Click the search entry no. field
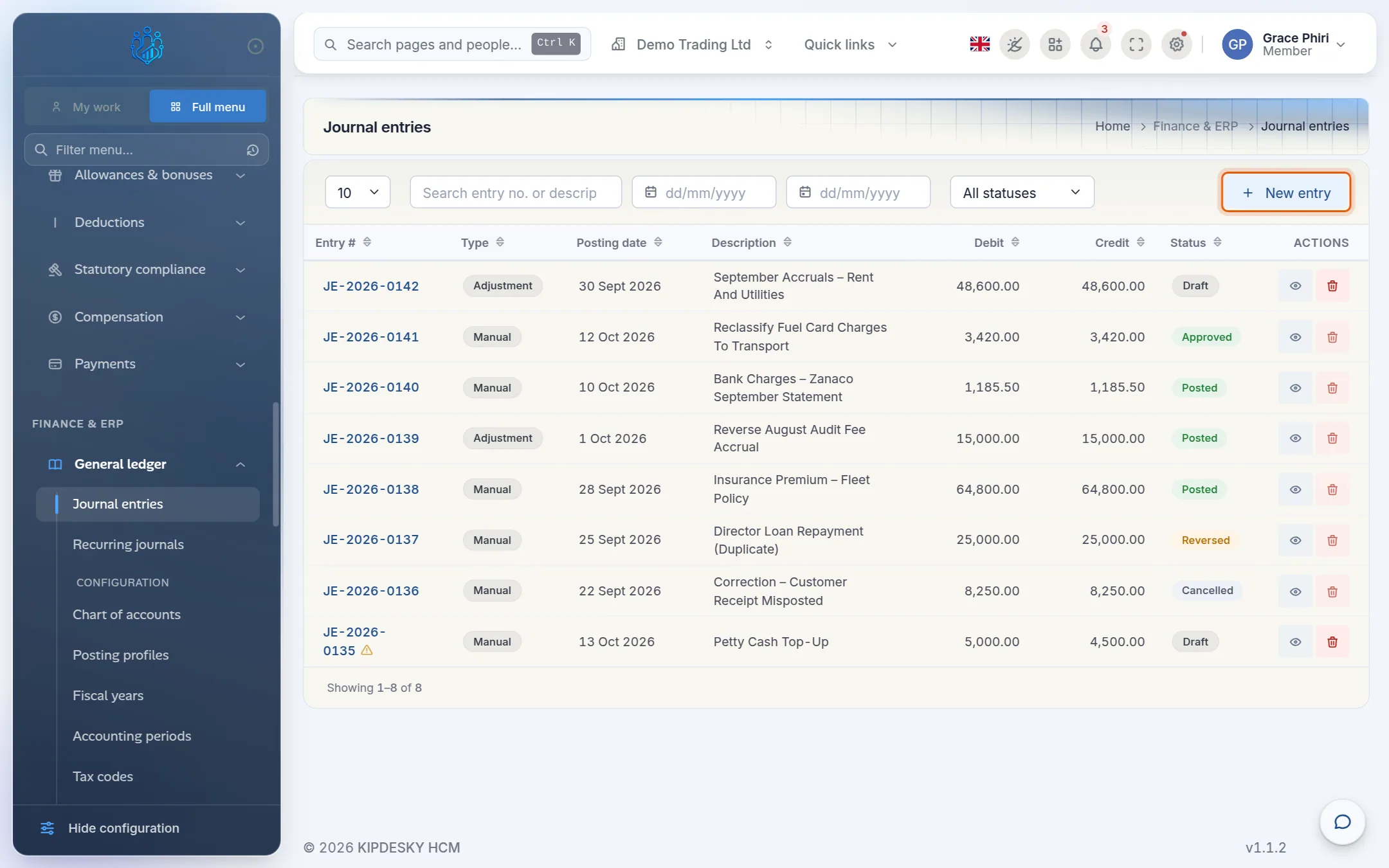 pyautogui.click(x=516, y=192)
